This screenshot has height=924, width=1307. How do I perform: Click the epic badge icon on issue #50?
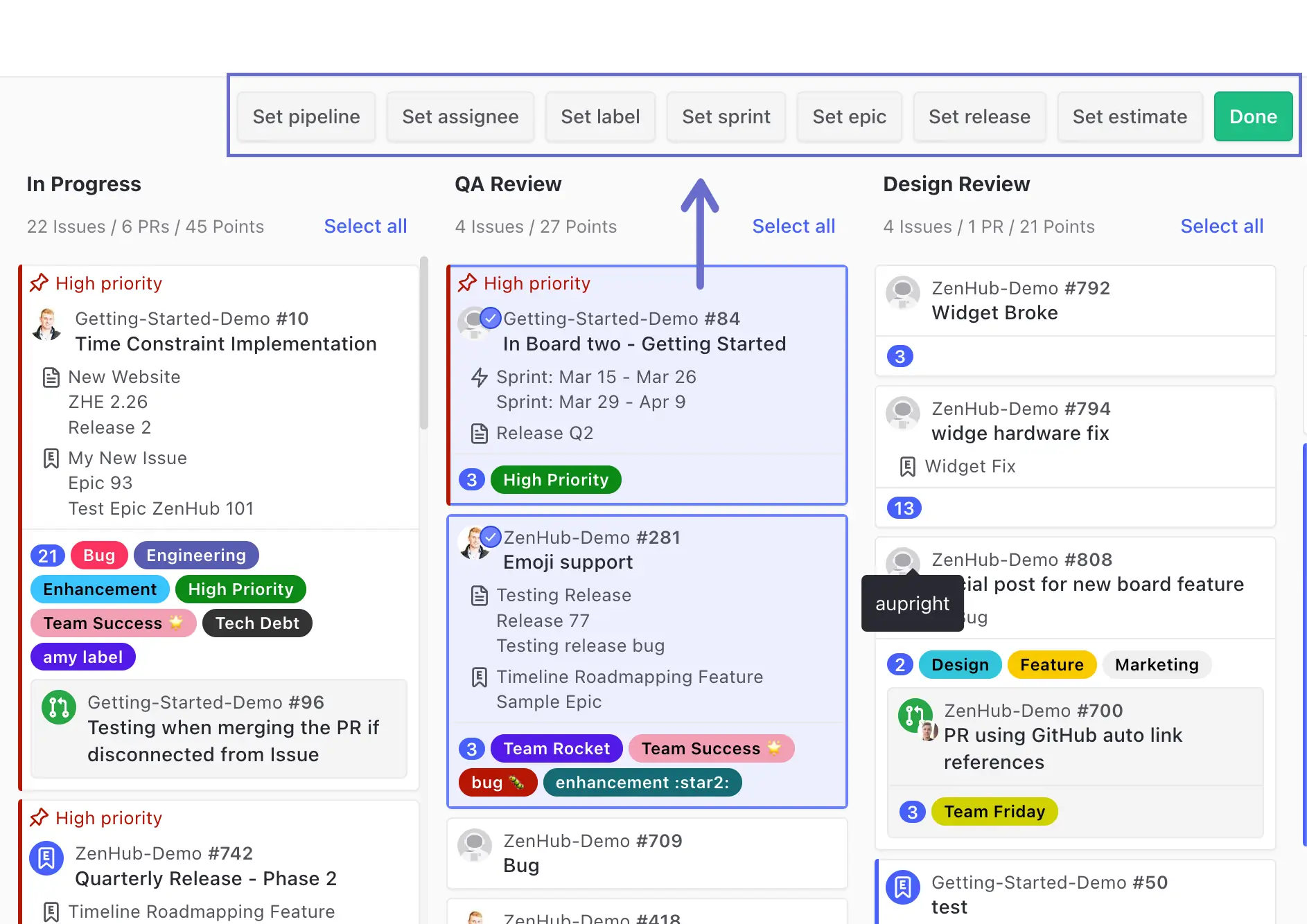click(903, 887)
